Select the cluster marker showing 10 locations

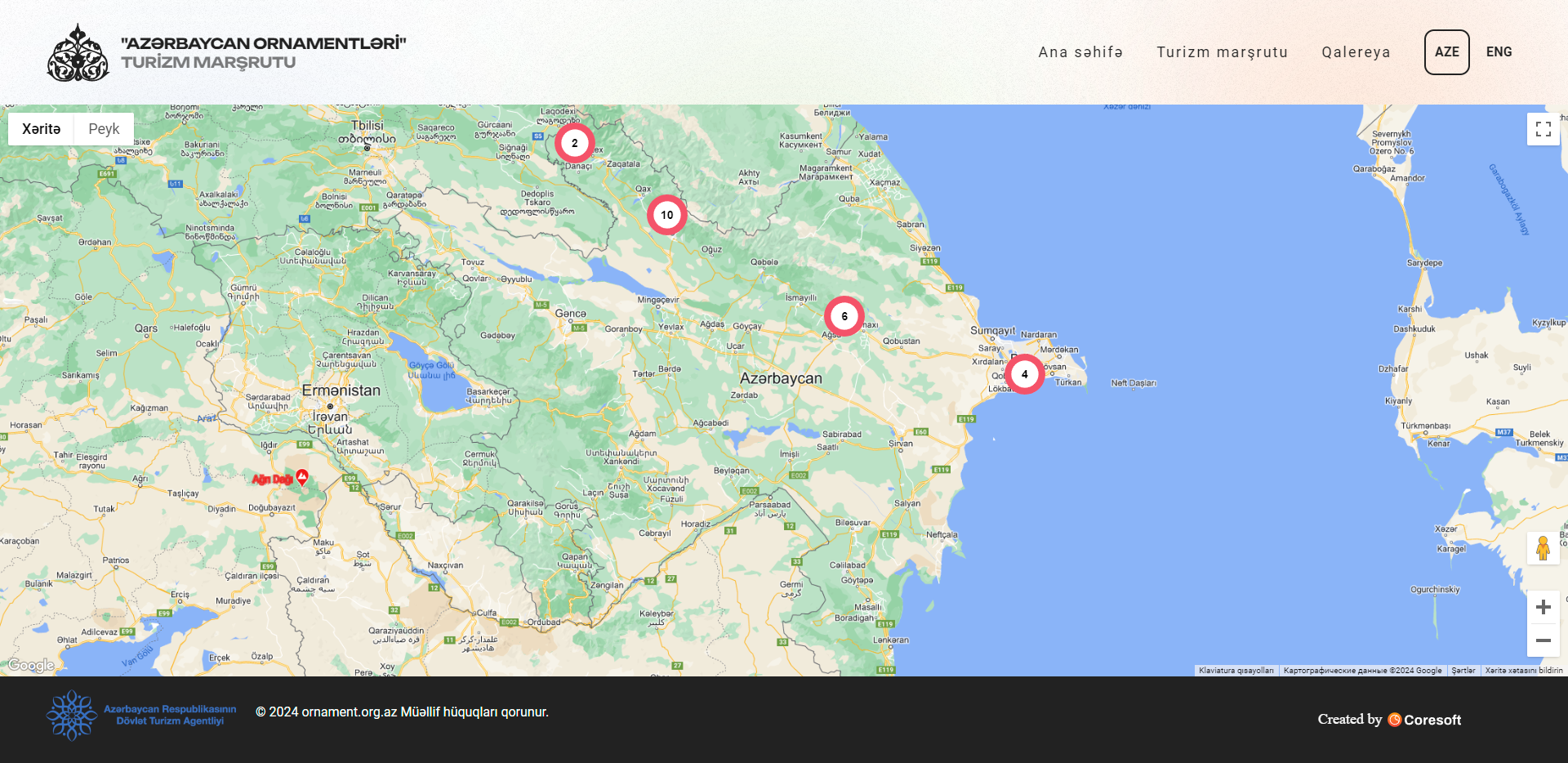[x=667, y=215]
